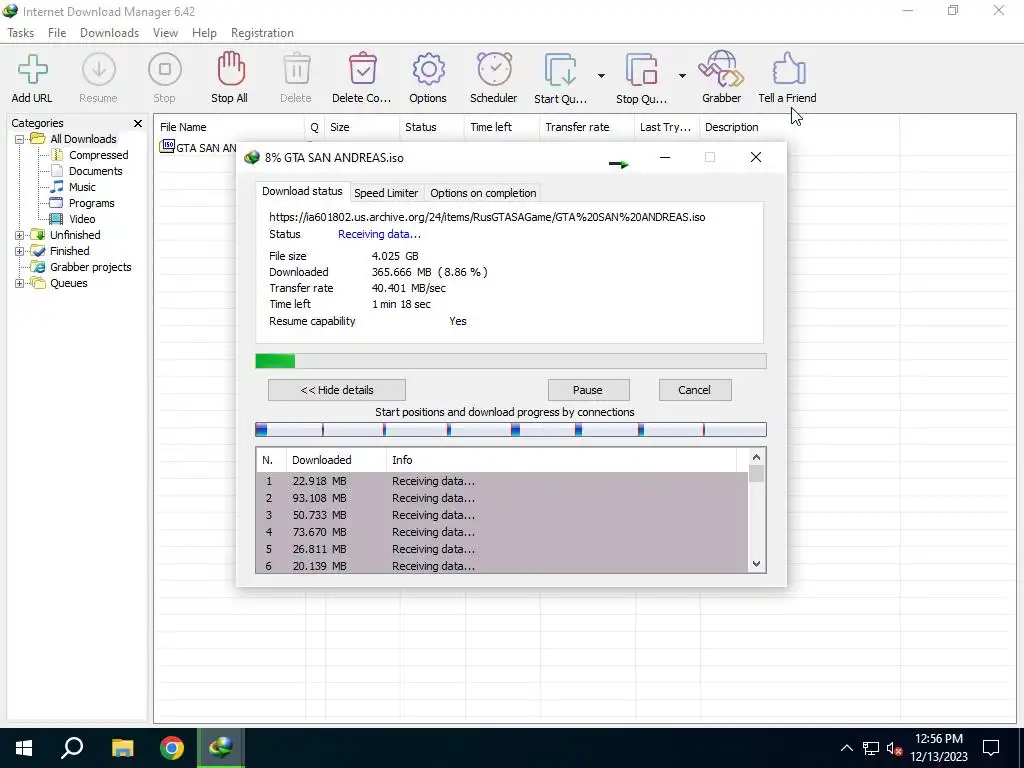Open the Grabber tool icon
1024x768 pixels.
[x=721, y=70]
